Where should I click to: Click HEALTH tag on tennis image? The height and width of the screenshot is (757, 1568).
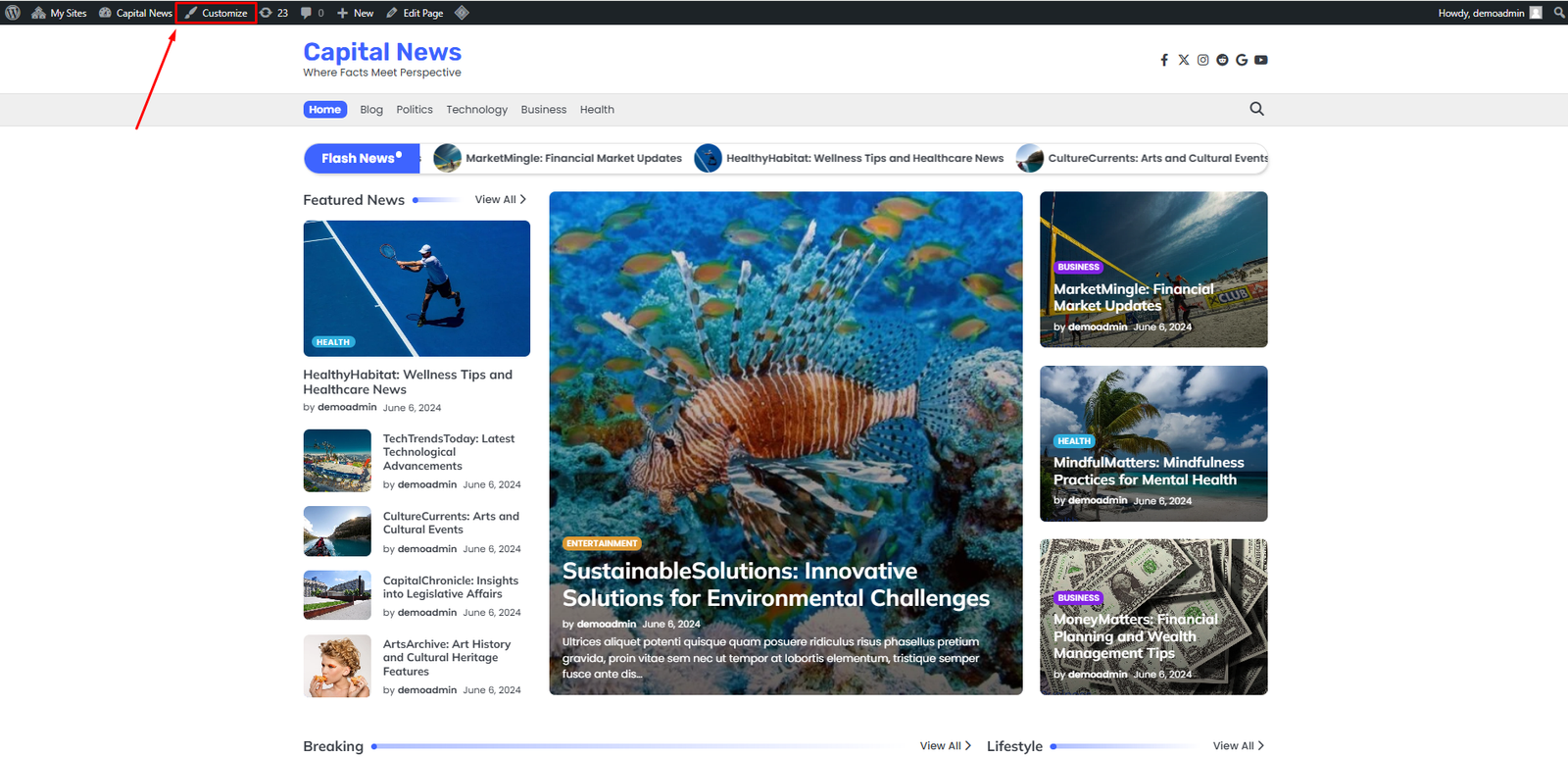(x=333, y=342)
